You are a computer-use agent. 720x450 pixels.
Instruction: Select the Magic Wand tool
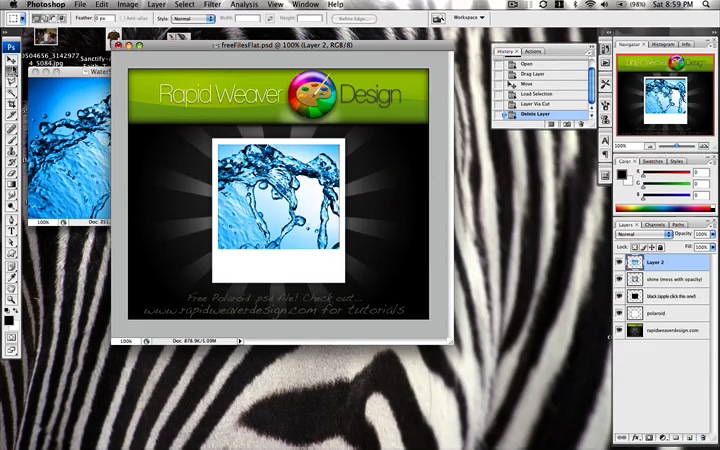coord(11,93)
